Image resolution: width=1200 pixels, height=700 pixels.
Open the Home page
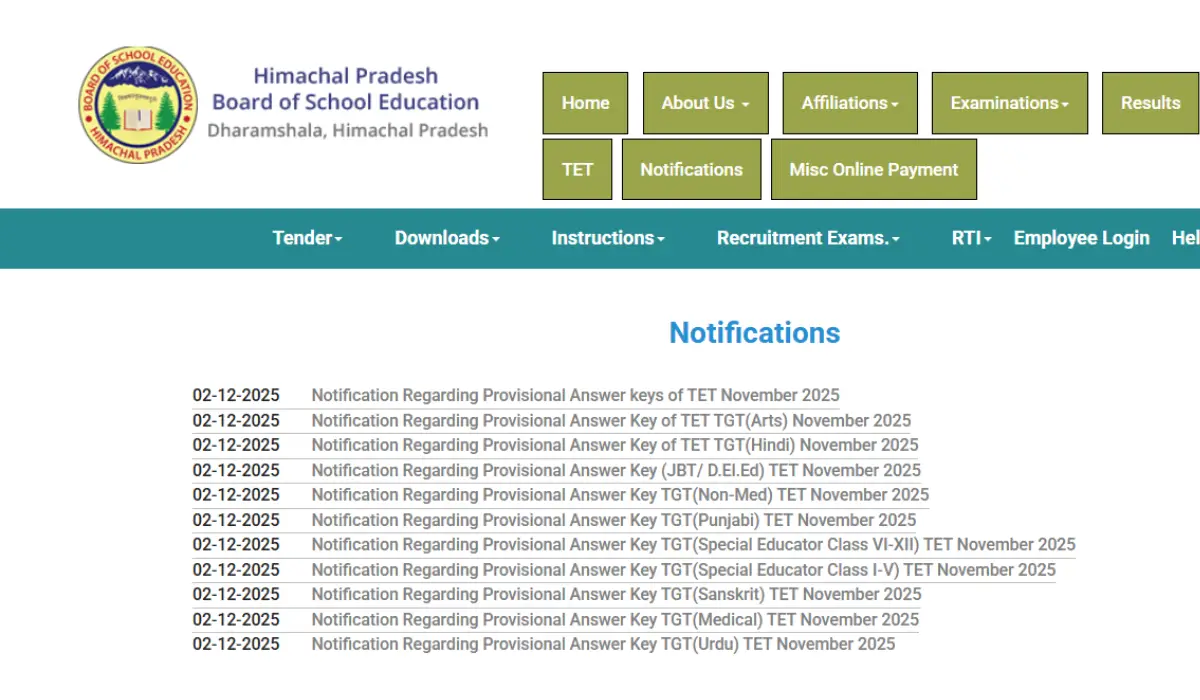585,103
